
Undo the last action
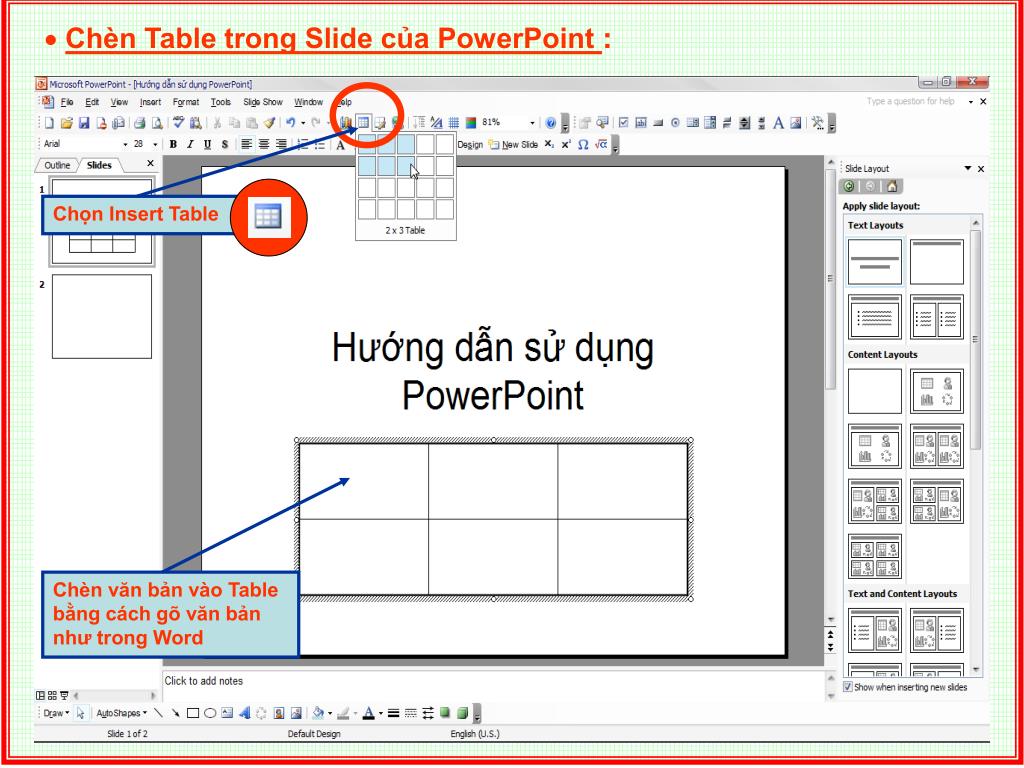tap(291, 123)
